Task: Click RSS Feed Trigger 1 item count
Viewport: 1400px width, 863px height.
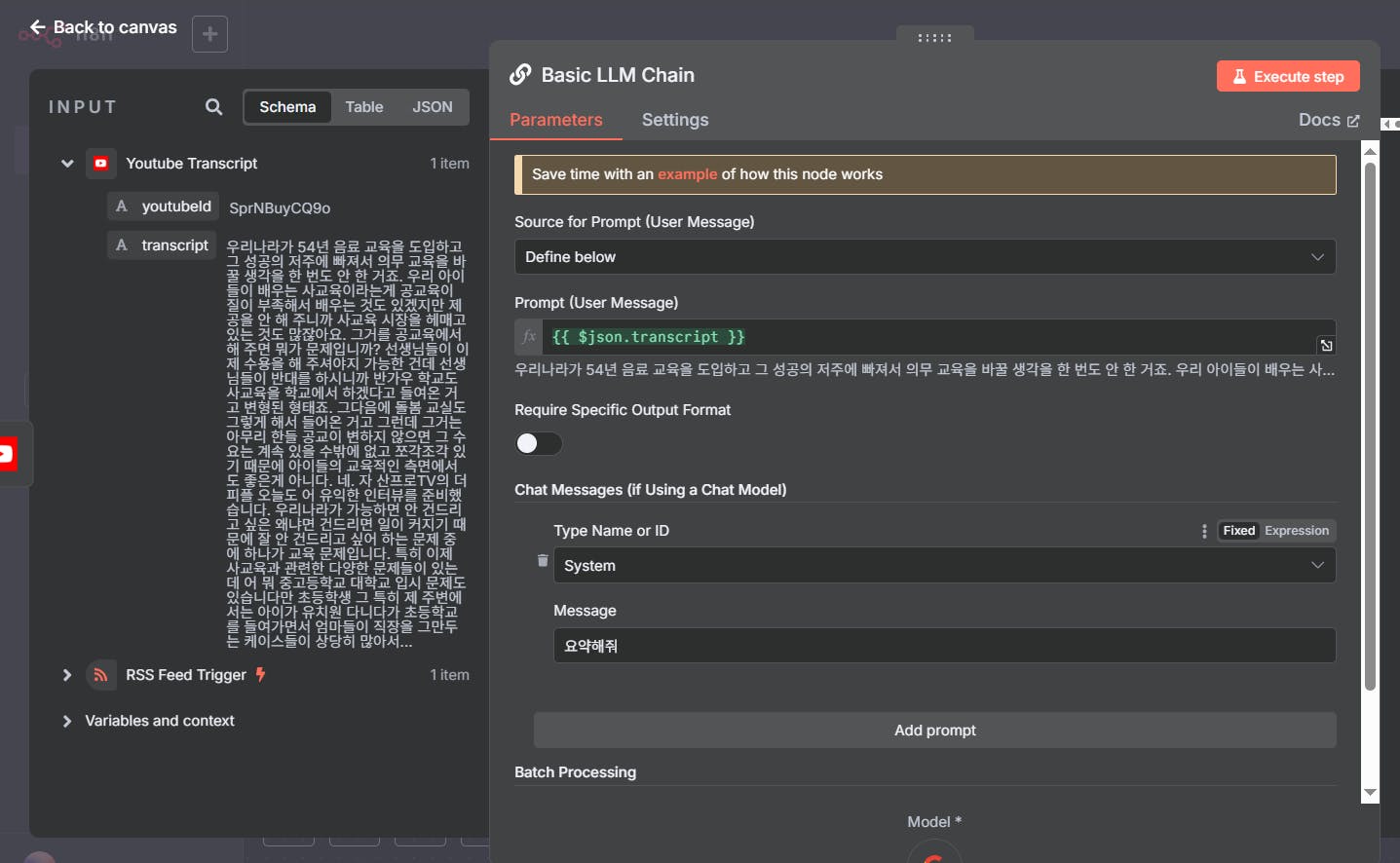Action: coord(449,675)
